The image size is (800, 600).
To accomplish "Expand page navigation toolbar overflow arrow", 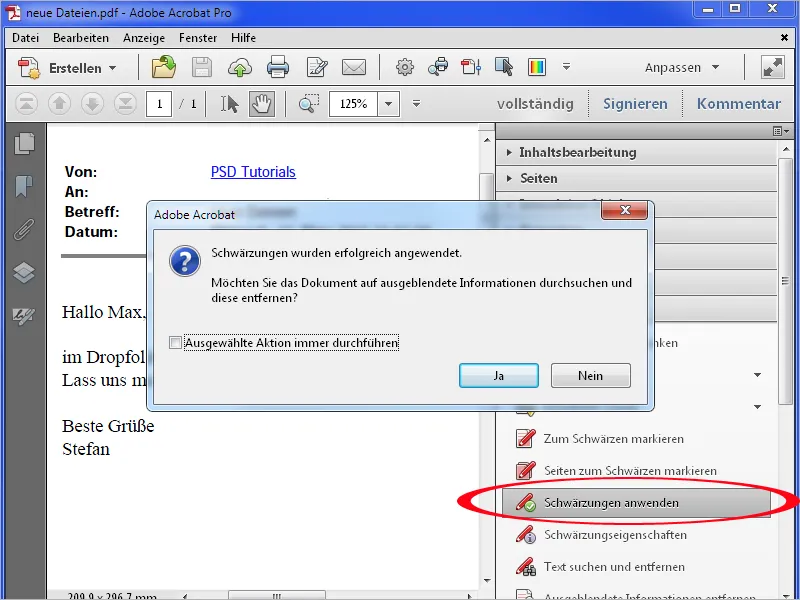I will 416,104.
